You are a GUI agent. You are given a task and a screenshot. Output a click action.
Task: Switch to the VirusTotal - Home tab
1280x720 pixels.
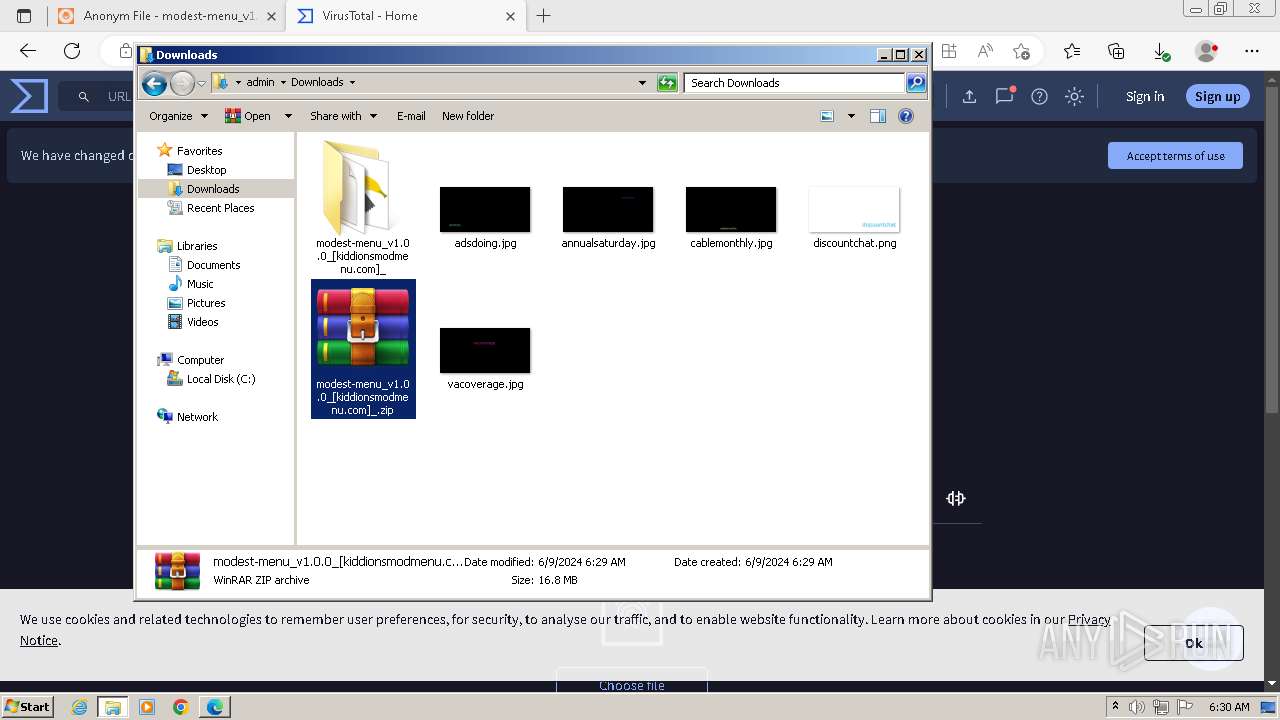point(405,16)
